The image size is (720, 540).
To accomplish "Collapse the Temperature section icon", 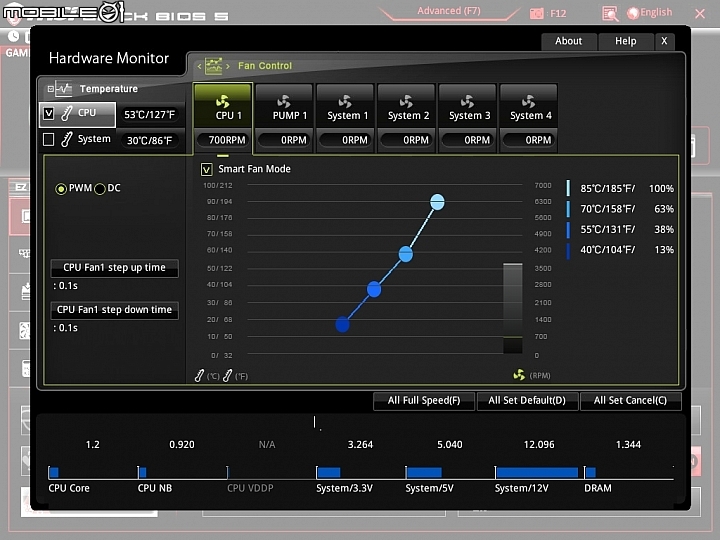I will 51,89.
